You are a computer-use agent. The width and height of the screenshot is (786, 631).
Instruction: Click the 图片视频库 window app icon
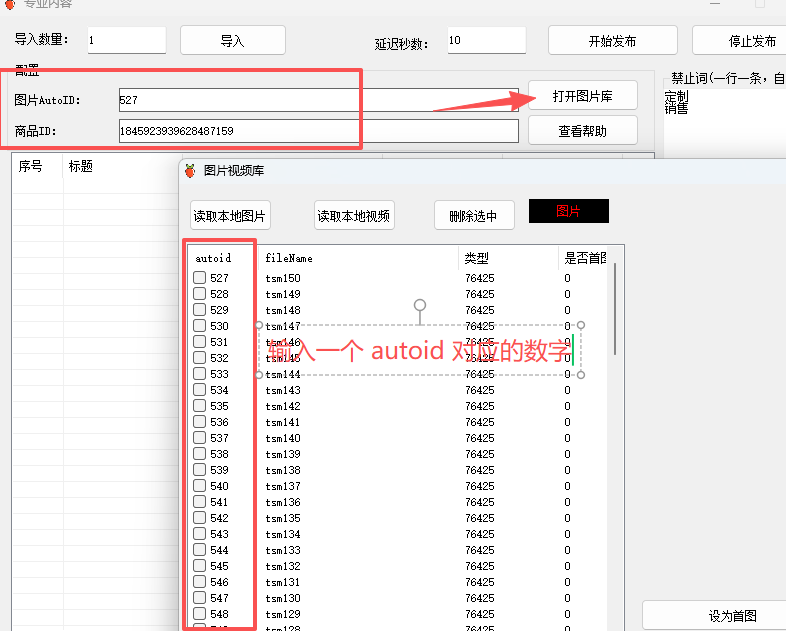[190, 171]
